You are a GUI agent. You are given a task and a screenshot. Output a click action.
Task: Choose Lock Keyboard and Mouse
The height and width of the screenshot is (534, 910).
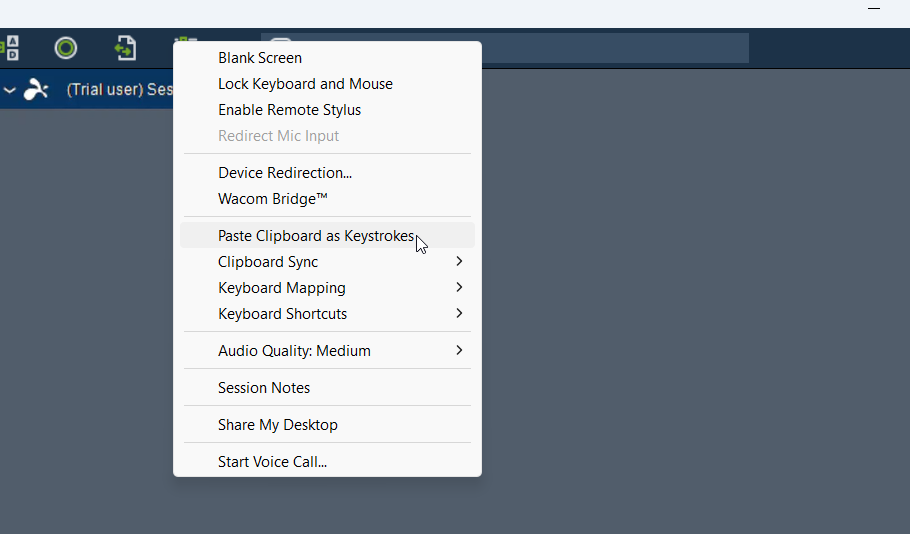[x=327, y=84]
